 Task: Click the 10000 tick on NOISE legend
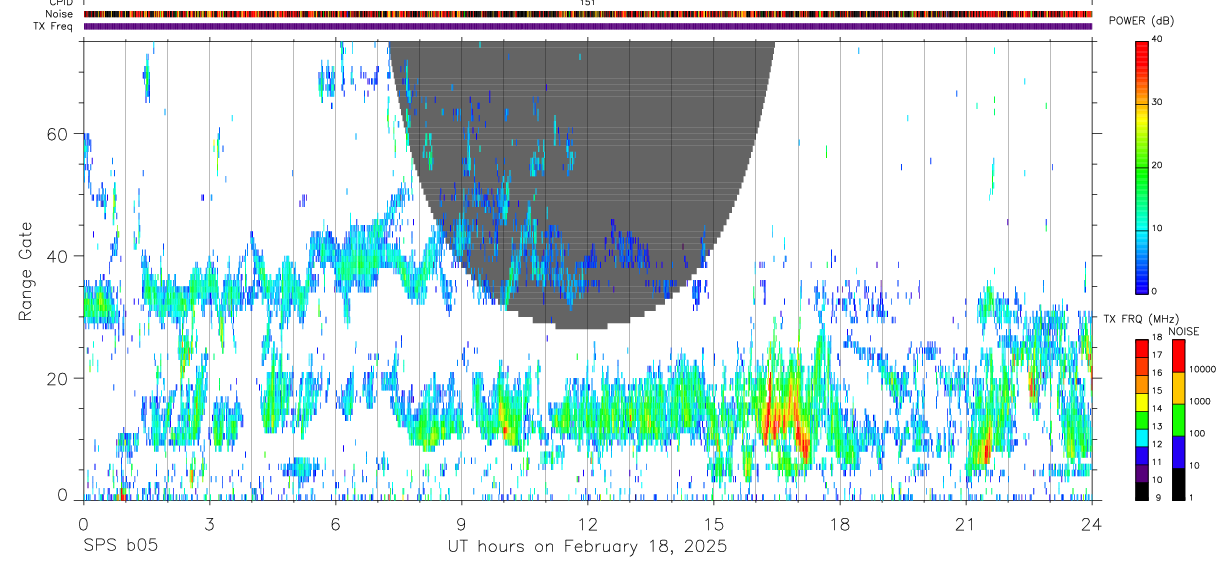[x=1202, y=369]
